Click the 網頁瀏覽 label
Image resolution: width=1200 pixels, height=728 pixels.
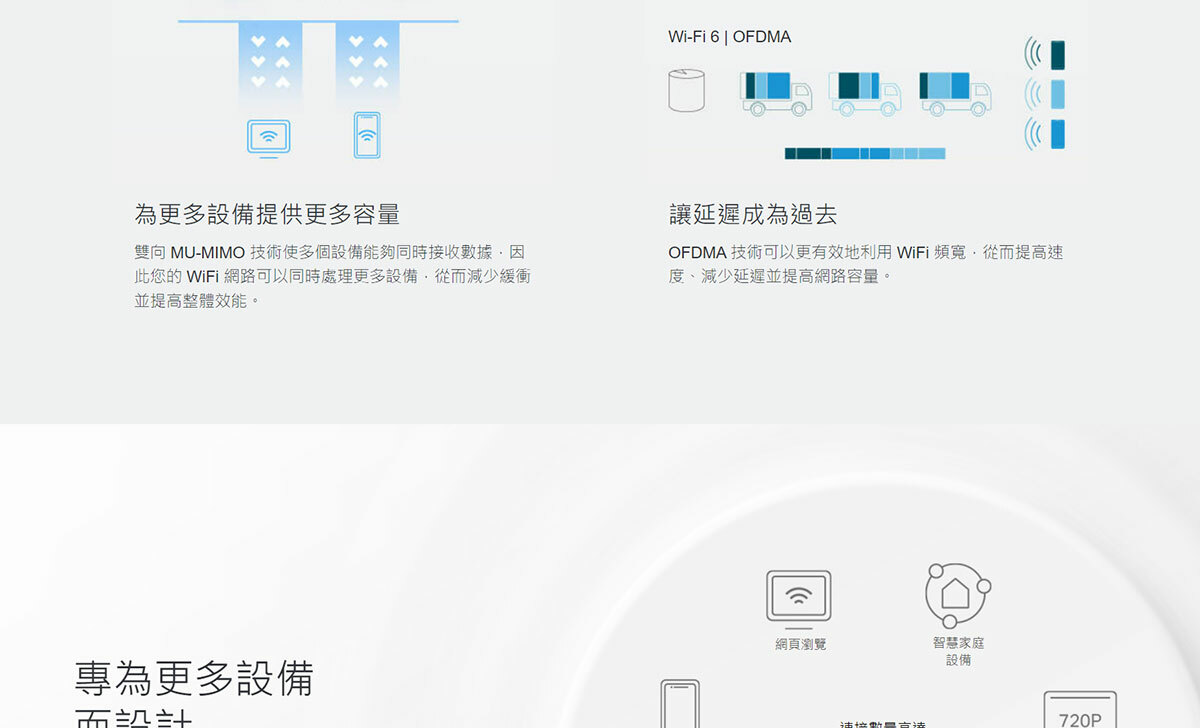coord(801,644)
